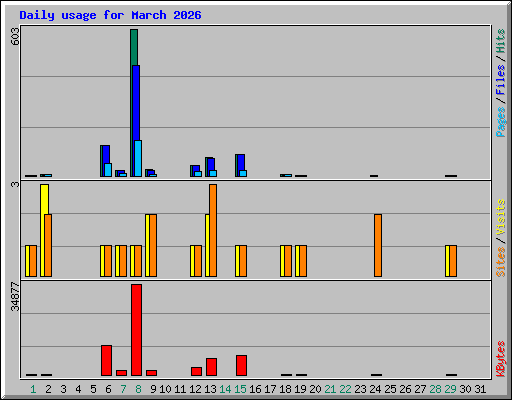Click day label 1 on the bottom axis
This screenshot has width=512, height=400.
tap(33, 389)
